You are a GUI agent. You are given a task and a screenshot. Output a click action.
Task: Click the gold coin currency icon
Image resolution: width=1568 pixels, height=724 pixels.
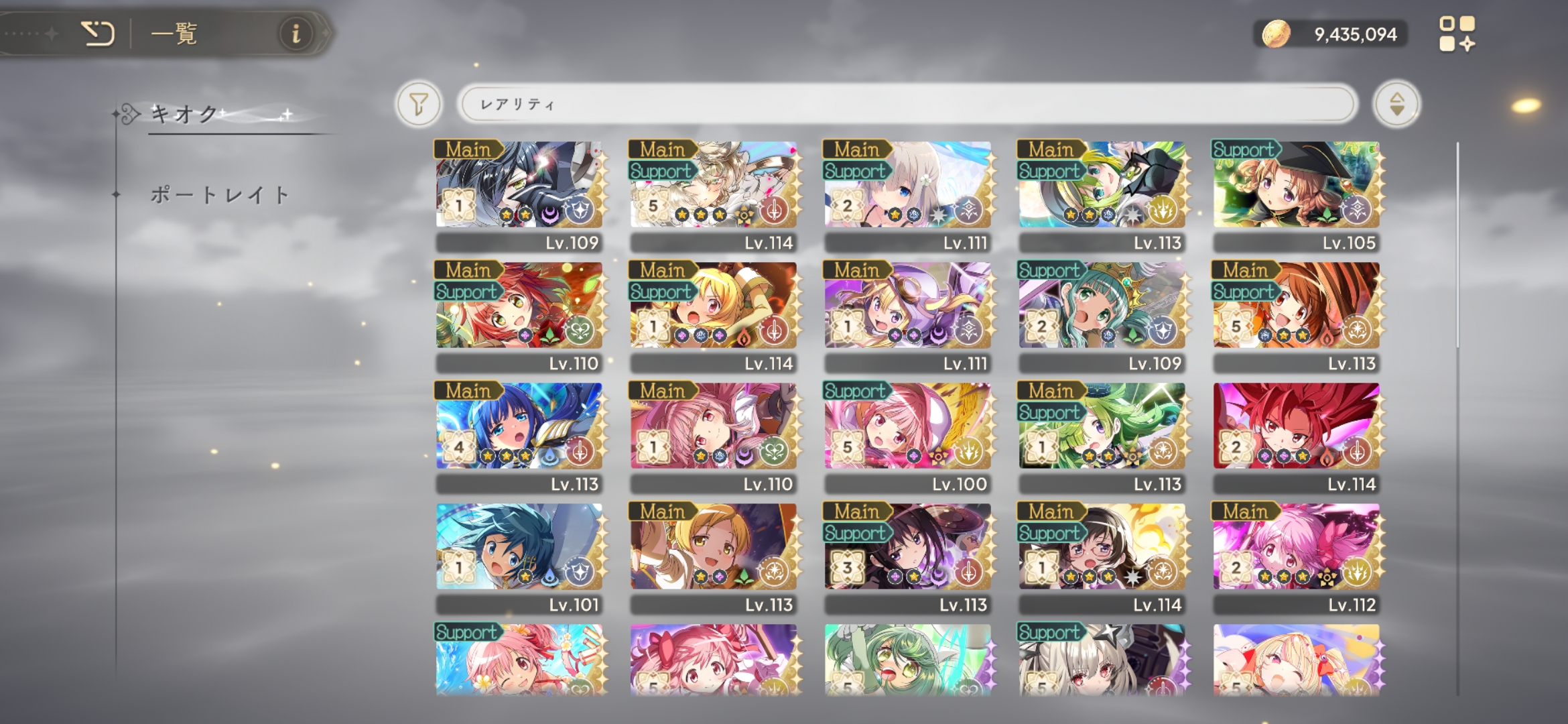pos(1276,34)
